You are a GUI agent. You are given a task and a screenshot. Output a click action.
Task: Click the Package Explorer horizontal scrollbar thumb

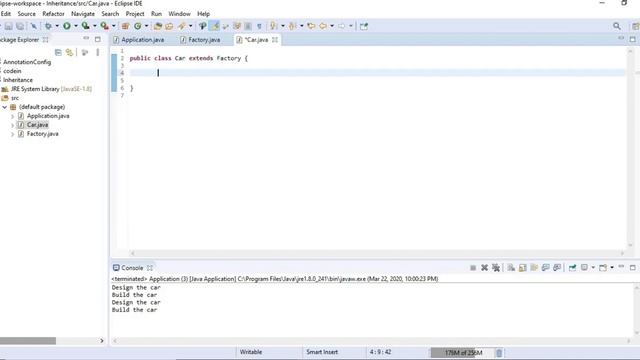tap(28, 340)
